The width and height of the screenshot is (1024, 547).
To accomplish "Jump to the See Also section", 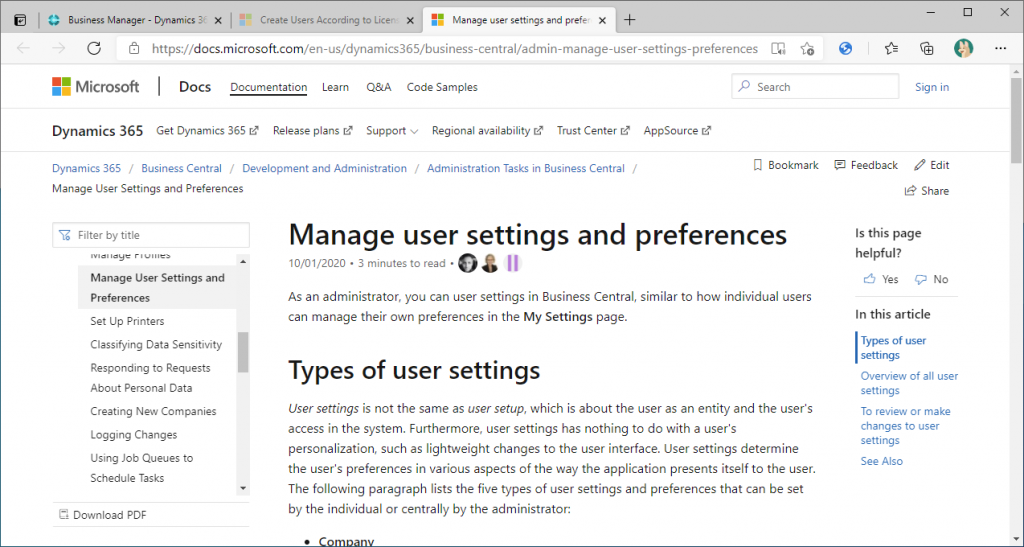I will 882,461.
